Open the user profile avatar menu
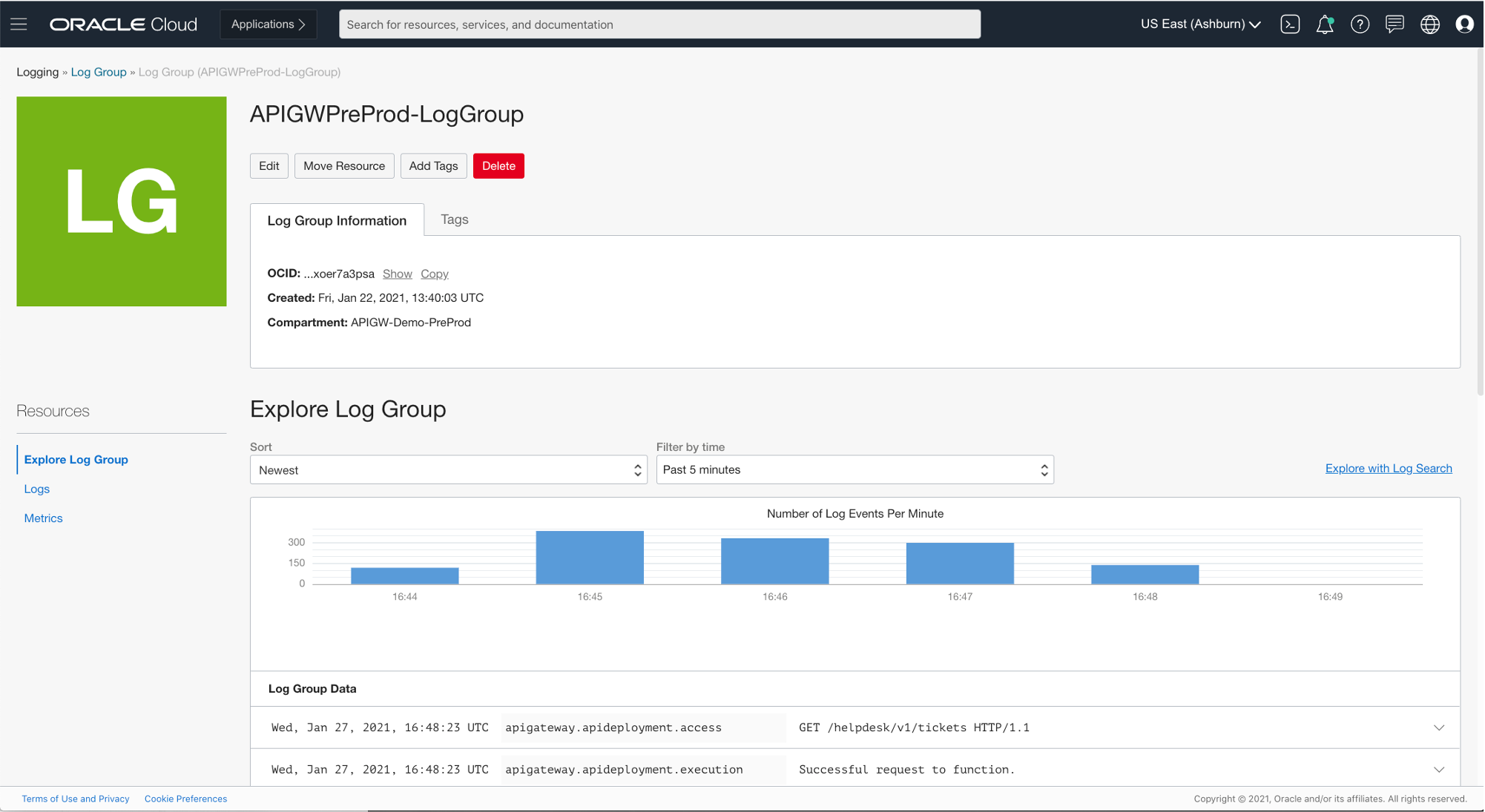Image resolution: width=1485 pixels, height=812 pixels. (1464, 24)
